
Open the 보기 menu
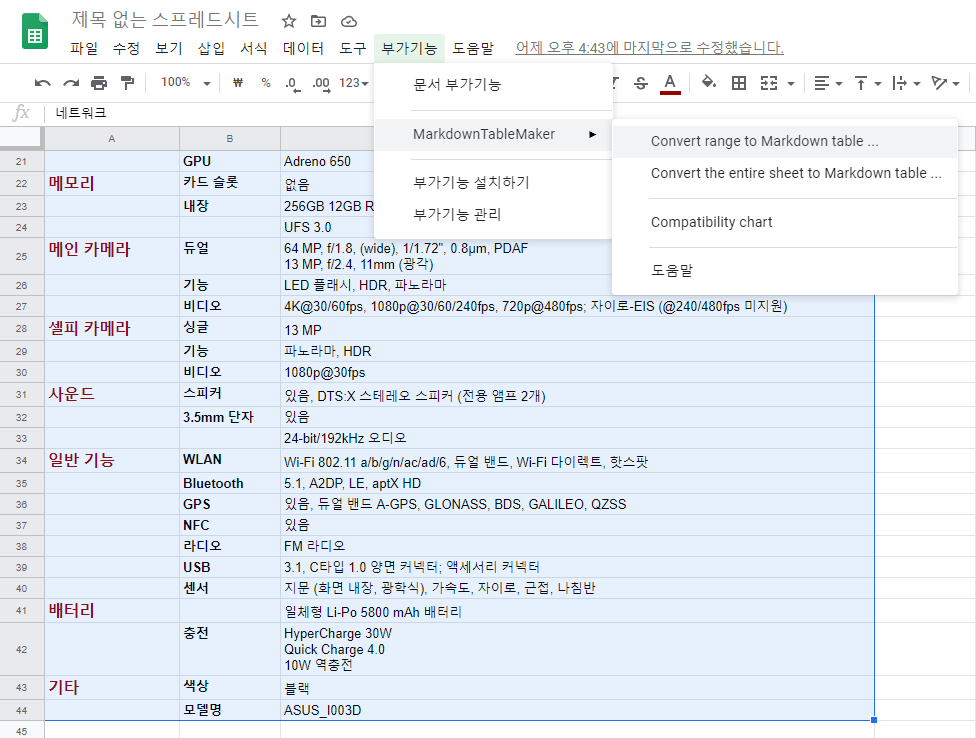point(169,49)
